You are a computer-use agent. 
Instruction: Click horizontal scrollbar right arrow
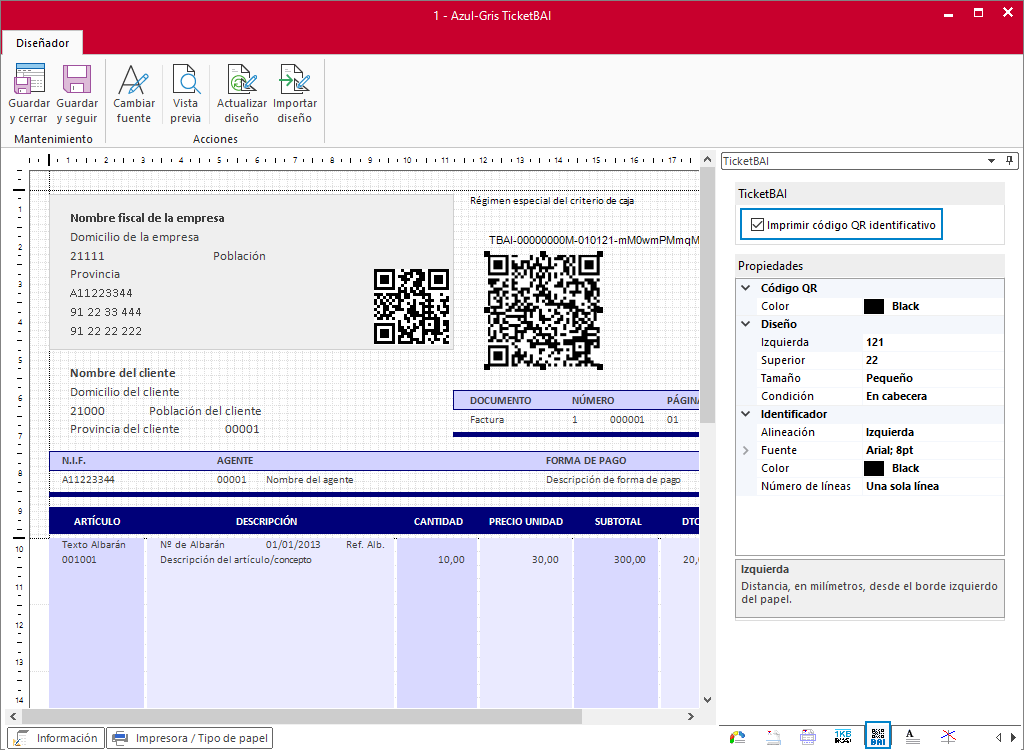691,716
